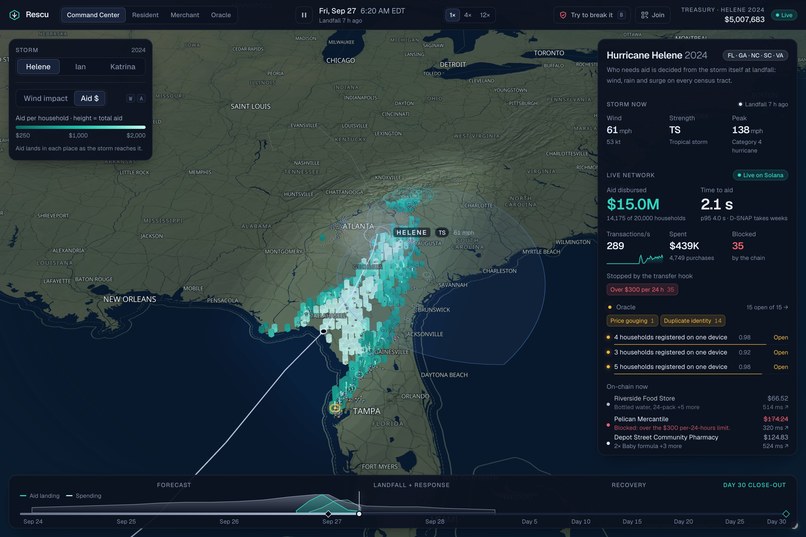
Task: Click the A shortcut key badge
Action: point(141,99)
